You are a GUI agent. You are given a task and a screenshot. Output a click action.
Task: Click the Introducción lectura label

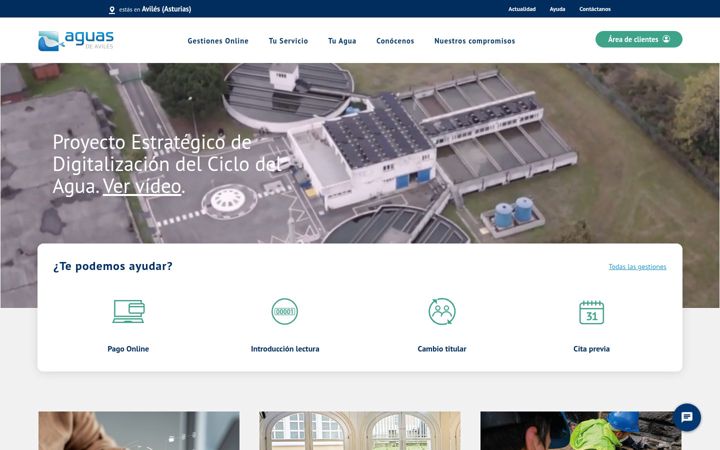[285, 349]
